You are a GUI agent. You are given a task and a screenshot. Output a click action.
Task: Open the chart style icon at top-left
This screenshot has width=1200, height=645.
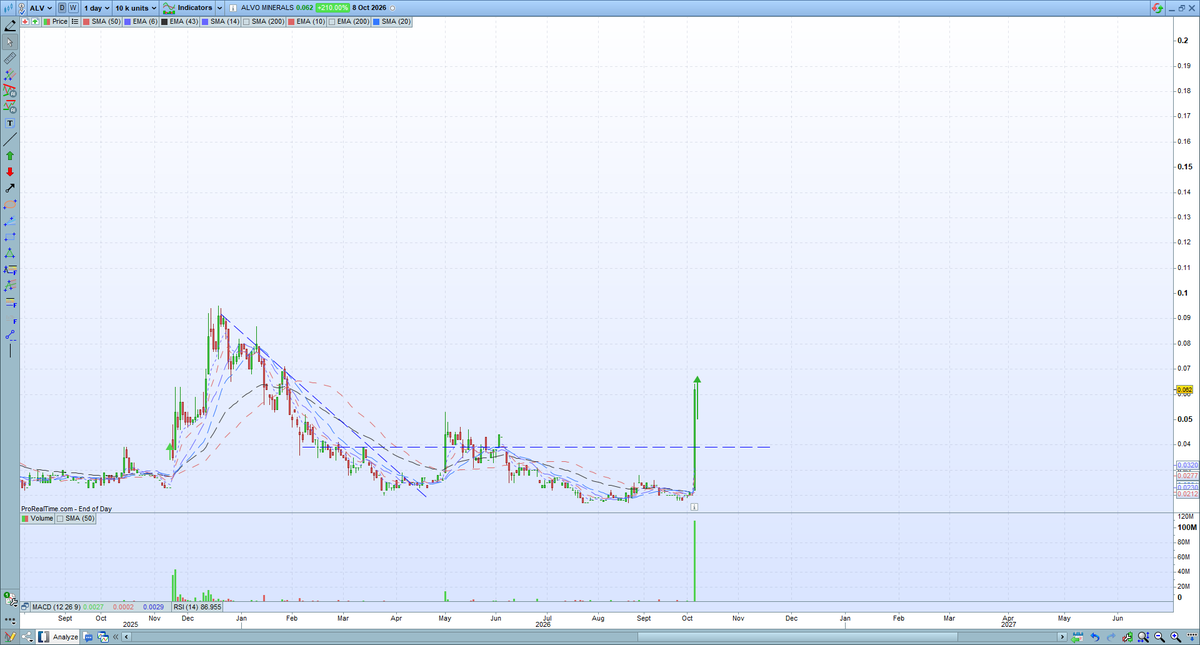(8, 7)
